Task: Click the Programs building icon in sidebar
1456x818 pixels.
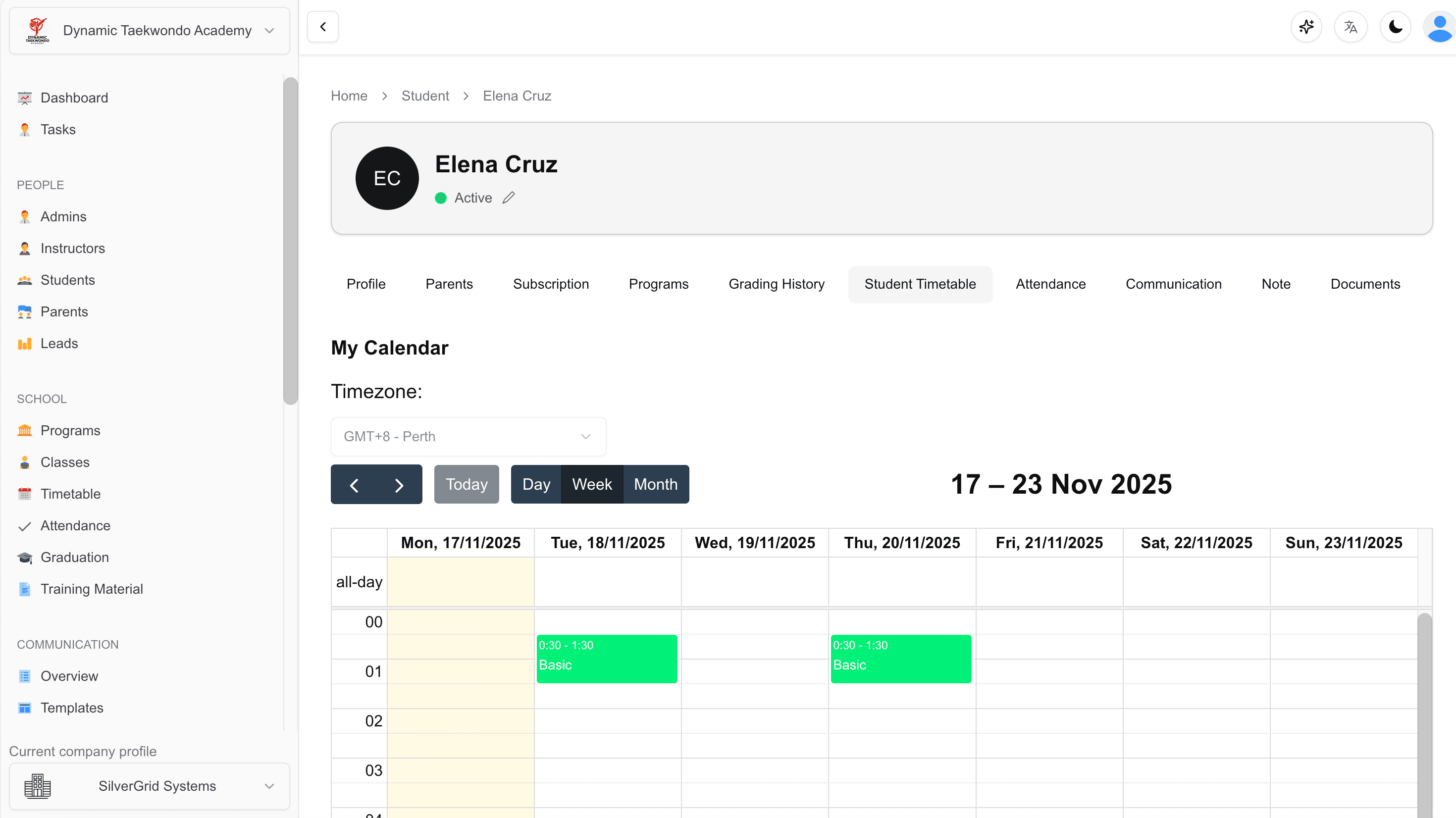Action: 24,431
